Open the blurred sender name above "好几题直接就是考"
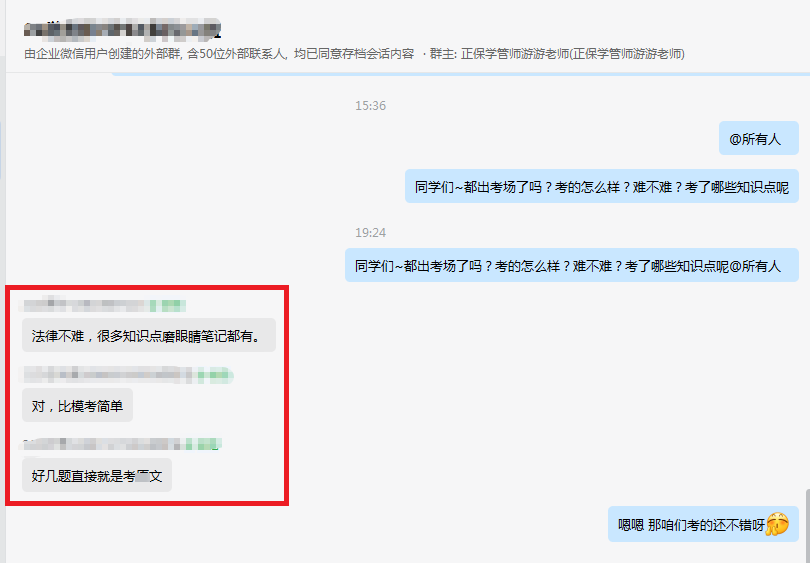 coord(101,444)
